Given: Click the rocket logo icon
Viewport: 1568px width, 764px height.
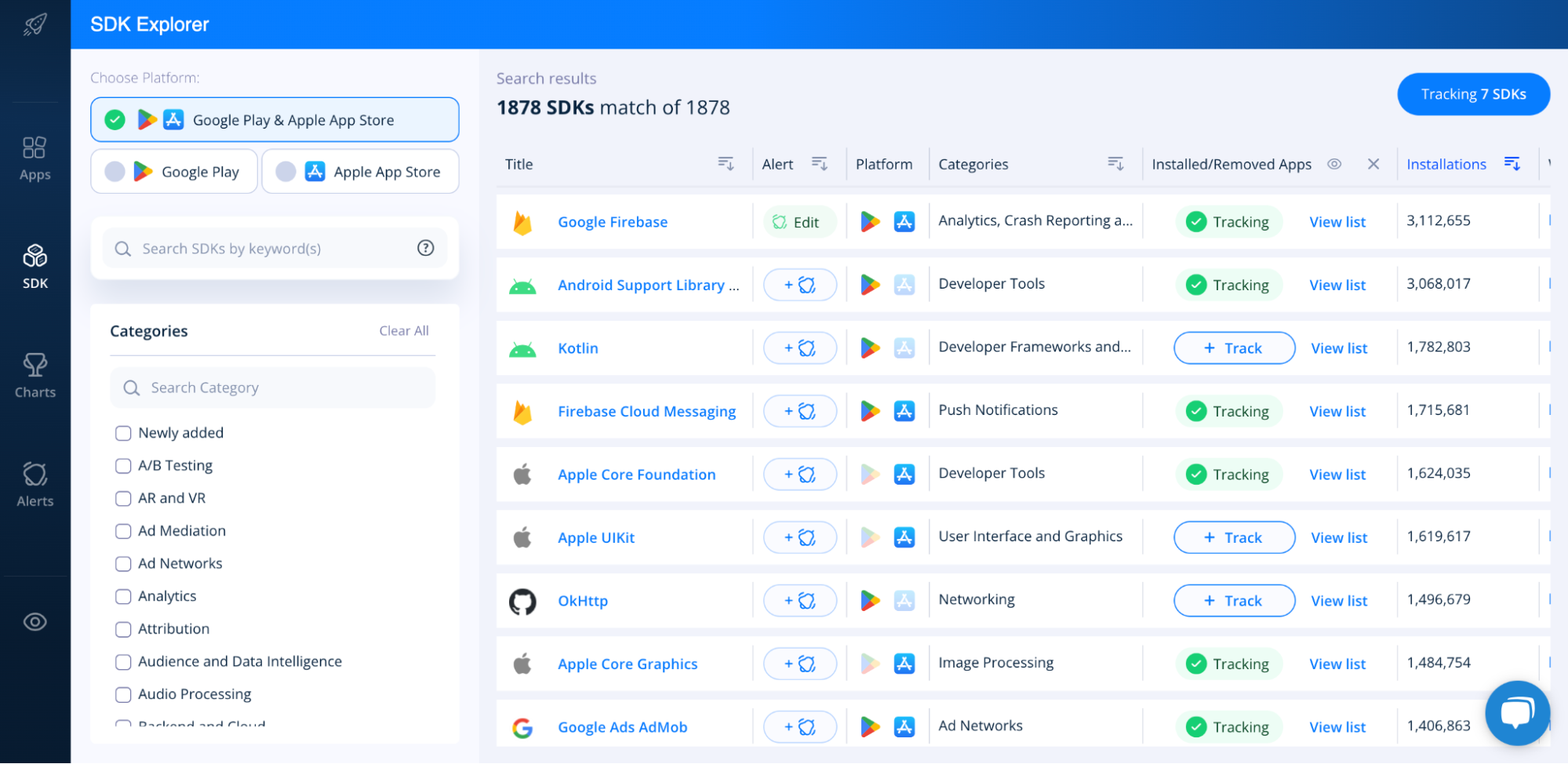Looking at the screenshot, I should 35,24.
